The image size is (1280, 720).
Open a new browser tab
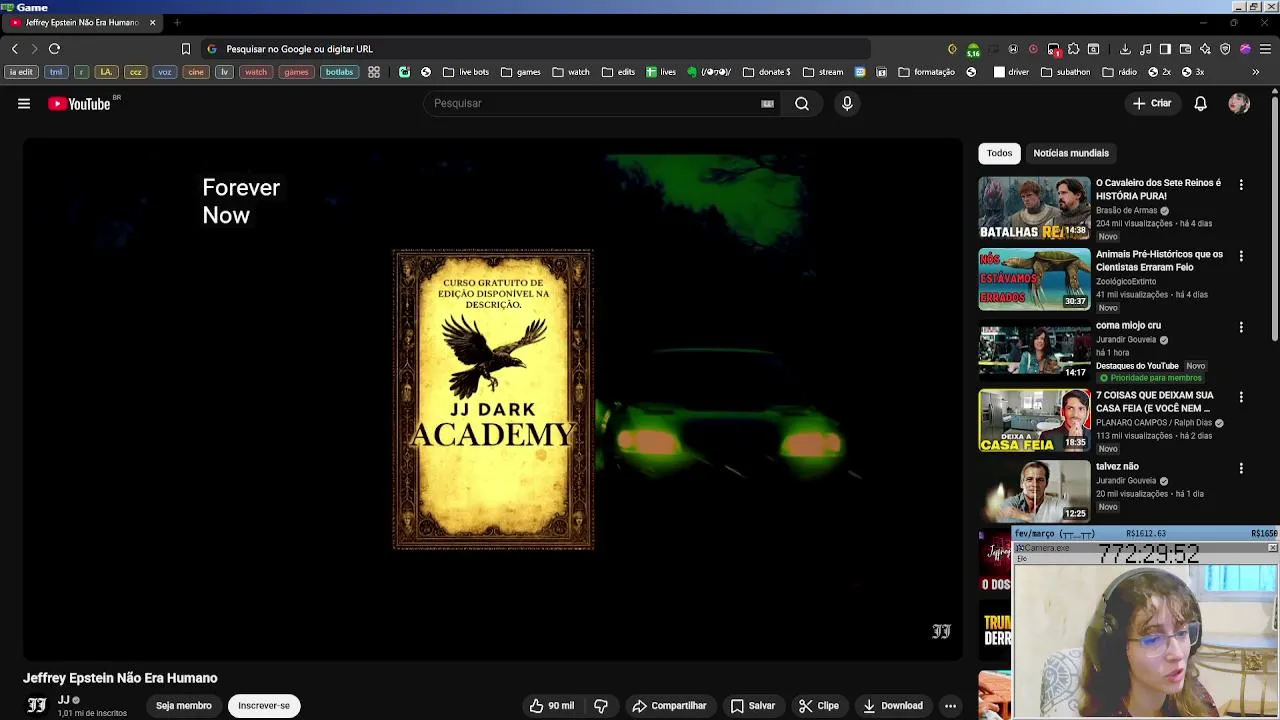[x=177, y=22]
